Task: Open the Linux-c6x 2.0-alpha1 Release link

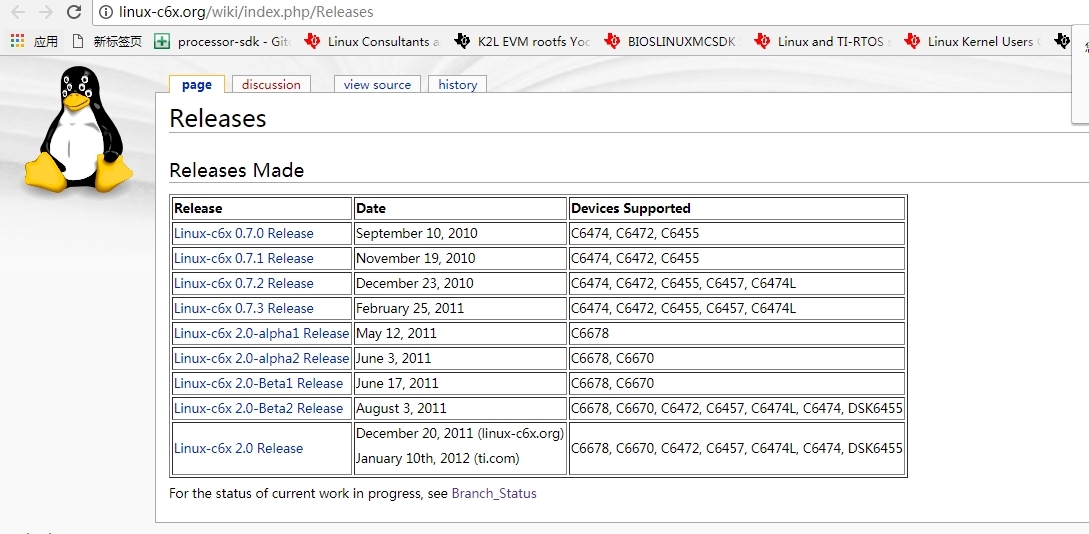Action: point(261,333)
